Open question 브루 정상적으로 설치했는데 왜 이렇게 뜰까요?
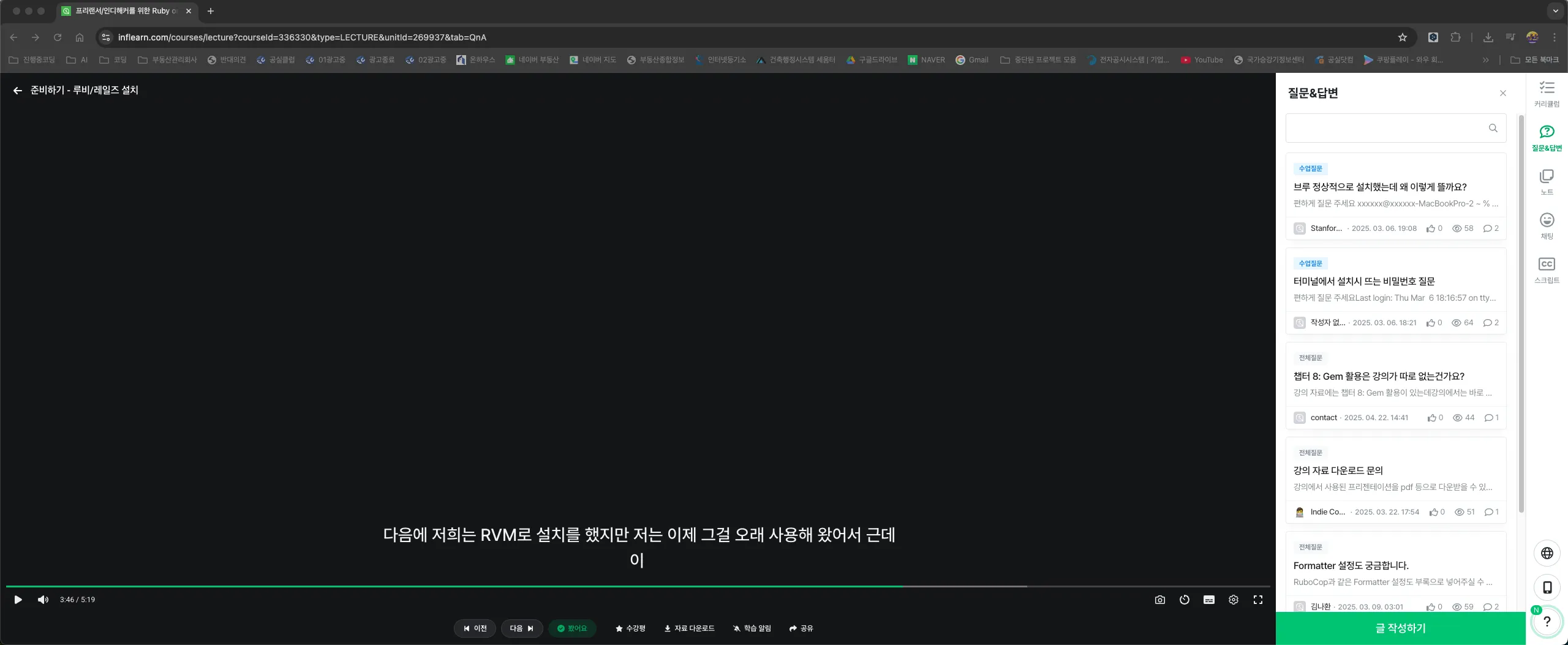This screenshot has height=645, width=1568. point(1396,196)
